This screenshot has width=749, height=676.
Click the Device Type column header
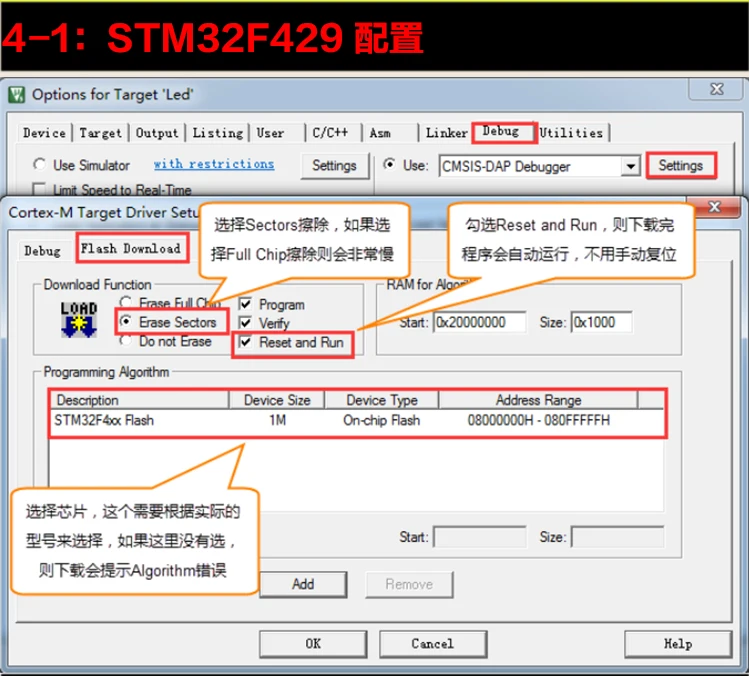click(x=382, y=400)
